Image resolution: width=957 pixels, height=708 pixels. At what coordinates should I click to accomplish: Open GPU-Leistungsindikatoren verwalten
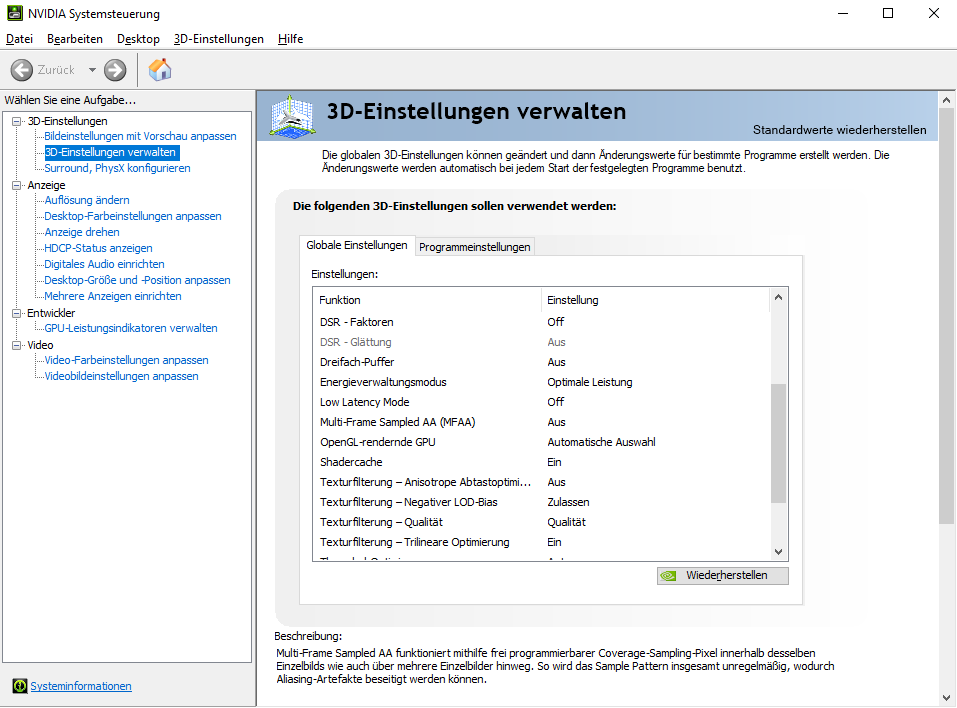coord(131,328)
